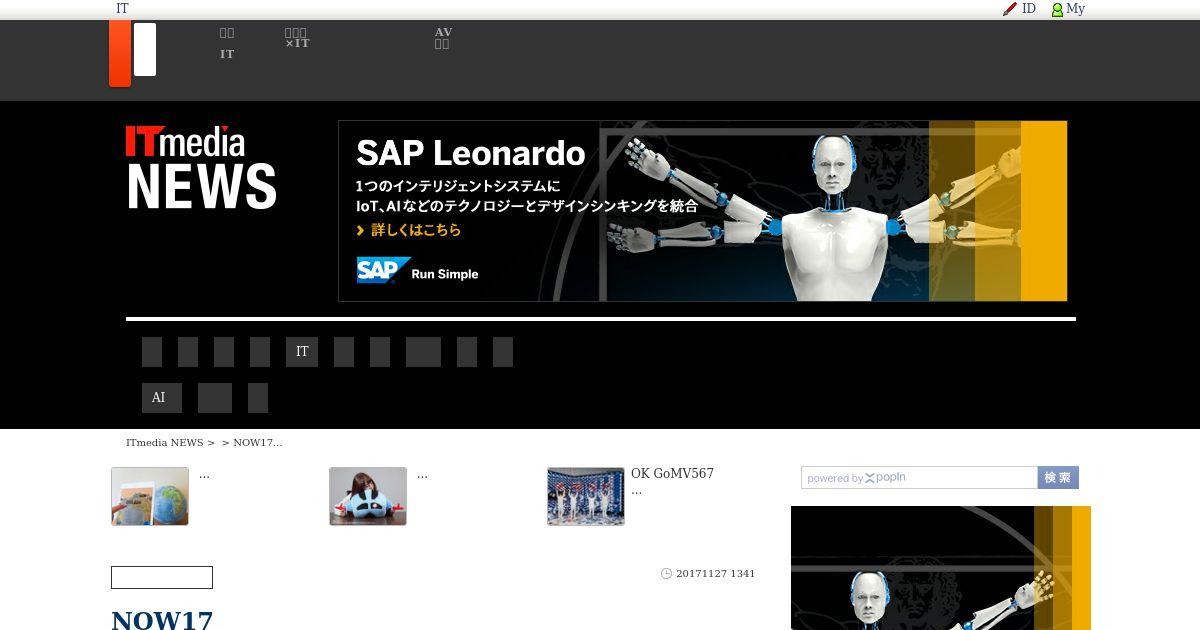This screenshot has width=1200, height=630.
Task: Click the pencil ID registration icon
Action: pos(1010,9)
